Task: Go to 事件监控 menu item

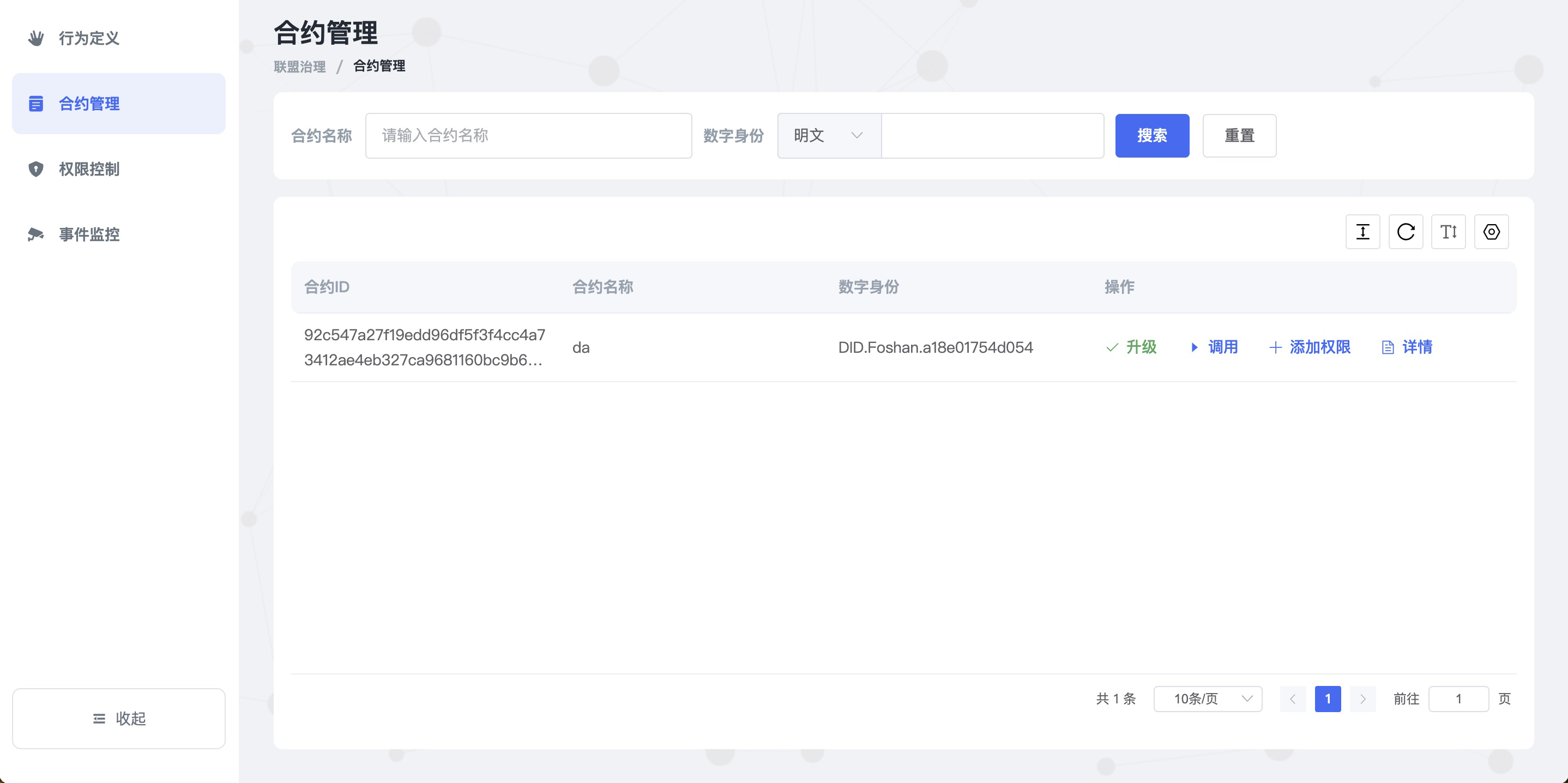Action: pos(89,234)
